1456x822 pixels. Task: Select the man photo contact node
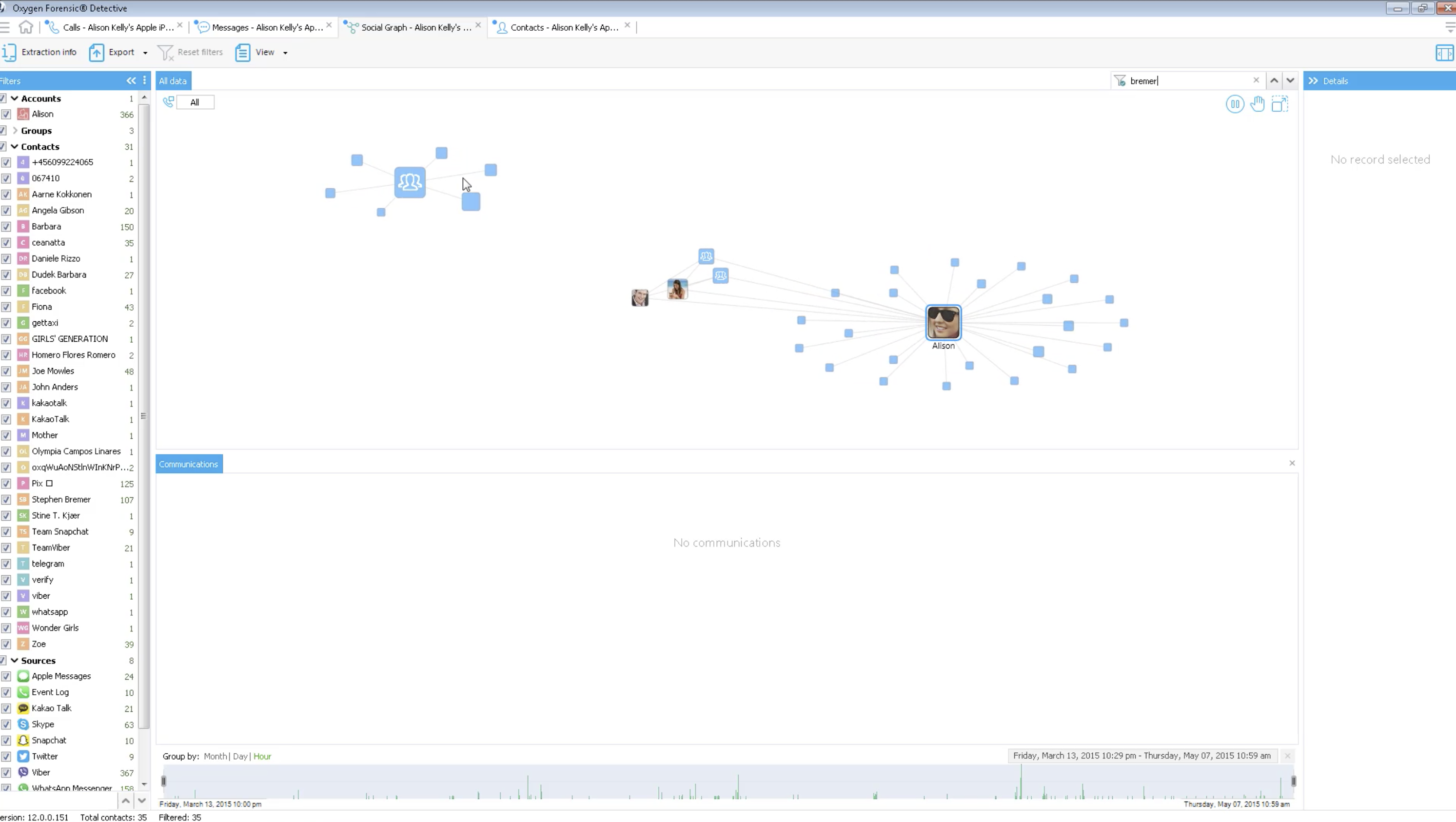pos(640,297)
